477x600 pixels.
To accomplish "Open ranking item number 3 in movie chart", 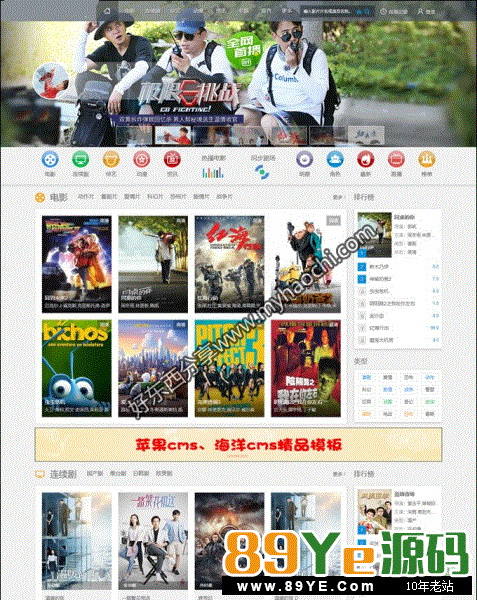I will [398, 279].
